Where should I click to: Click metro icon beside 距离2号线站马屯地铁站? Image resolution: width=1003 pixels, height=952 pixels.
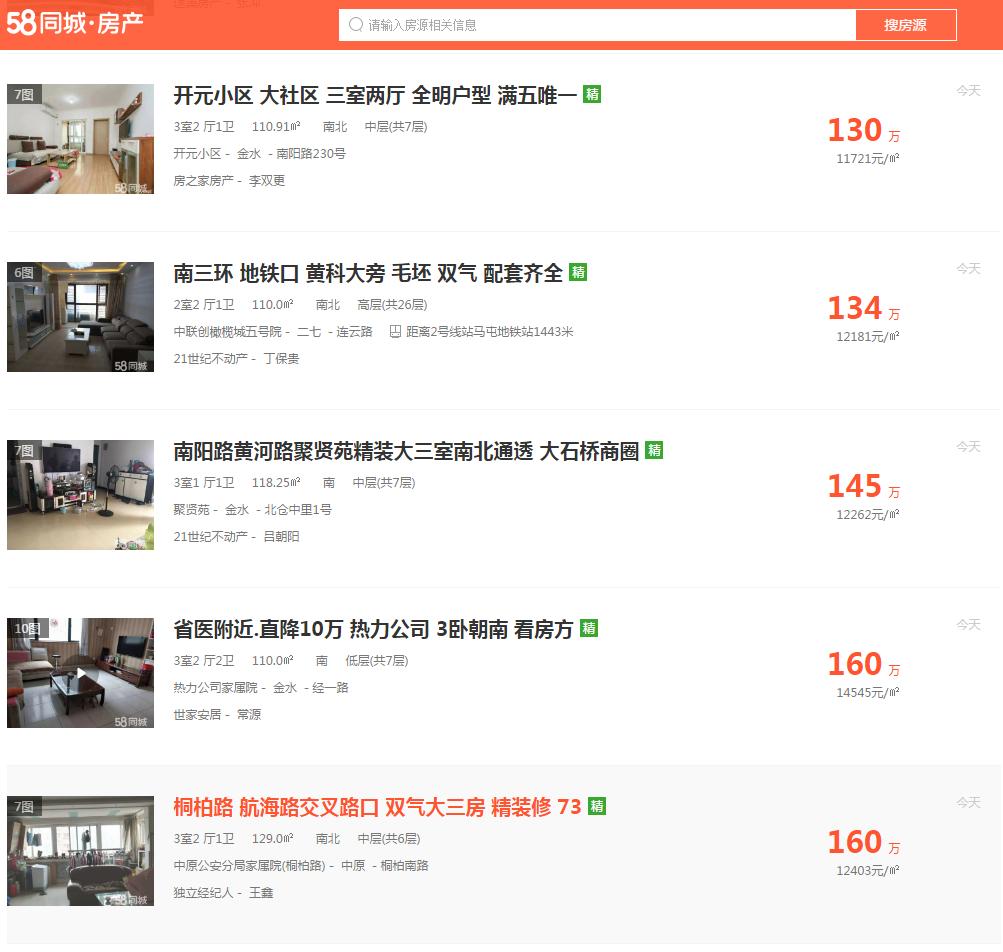395,331
